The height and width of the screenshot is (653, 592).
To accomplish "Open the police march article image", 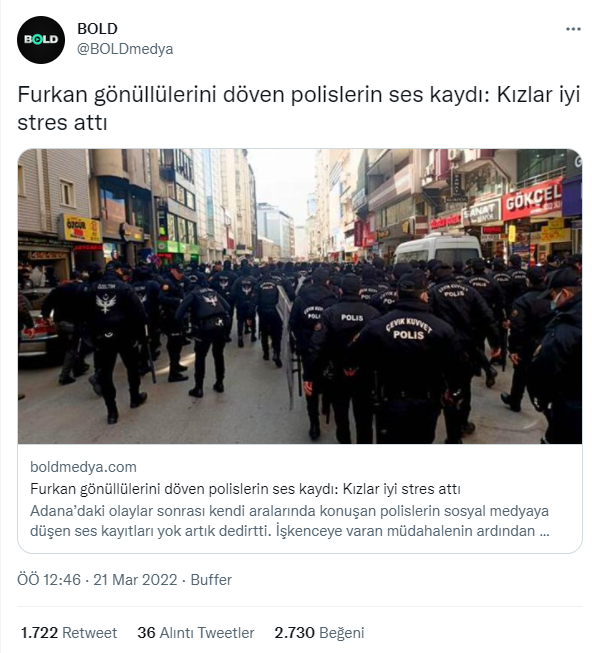I will (x=300, y=296).
